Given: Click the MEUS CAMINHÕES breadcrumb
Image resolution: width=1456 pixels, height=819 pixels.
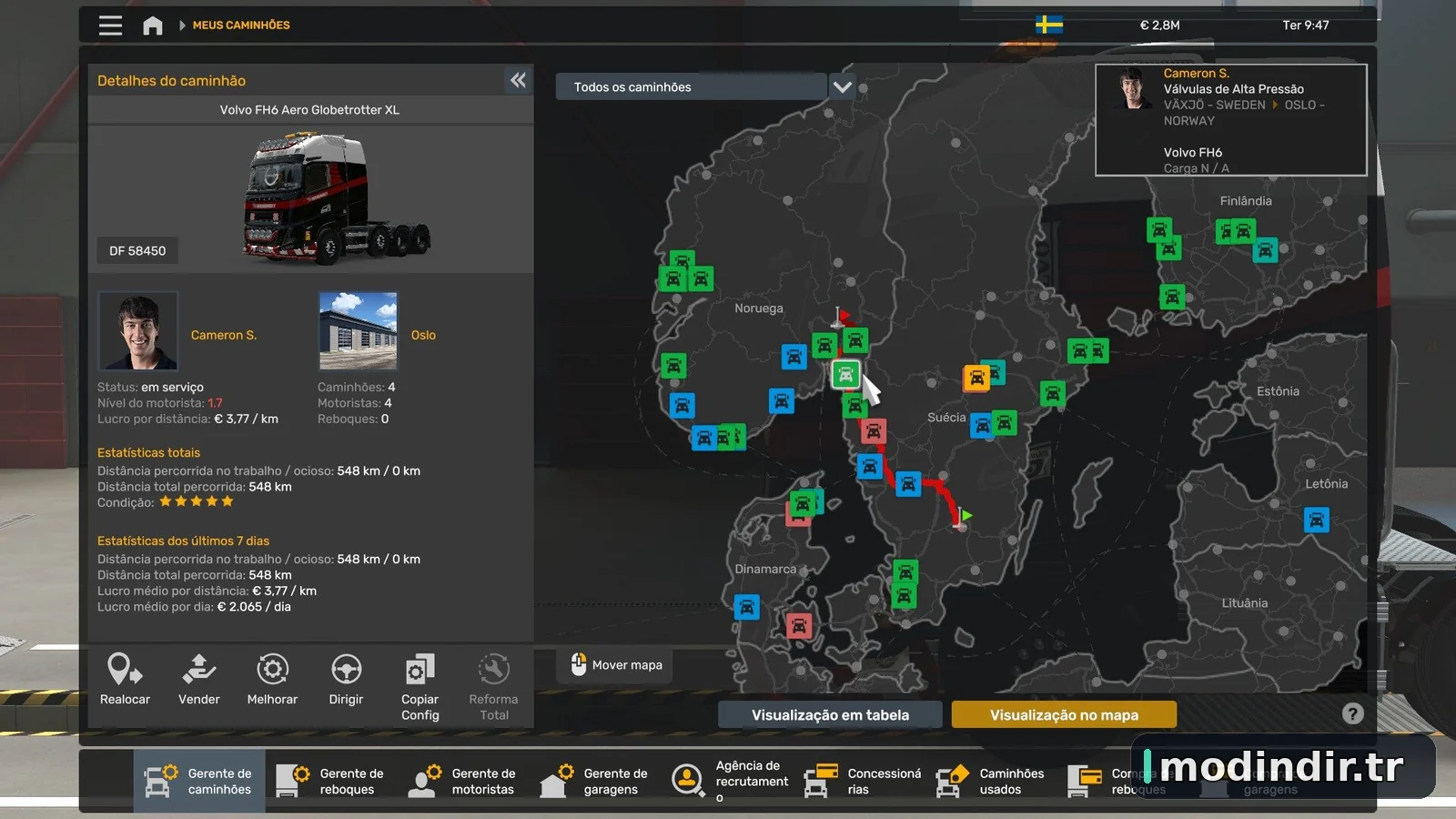Looking at the screenshot, I should coord(241,25).
